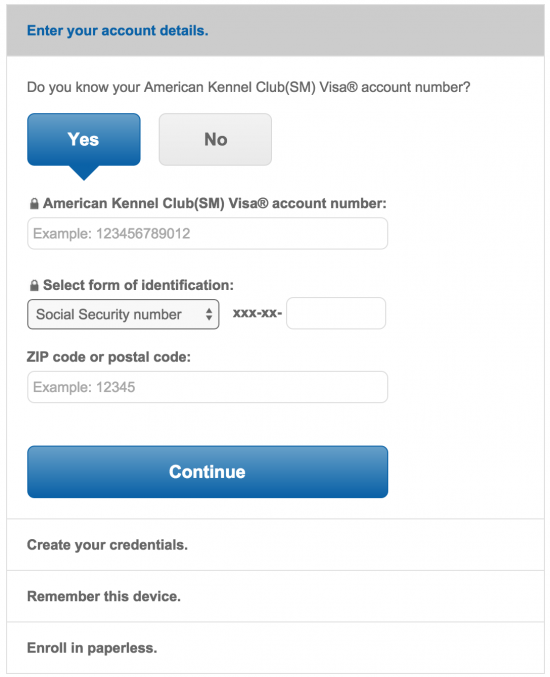Click the Visa account number label text
550x677 pixels.
pyautogui.click(x=215, y=203)
